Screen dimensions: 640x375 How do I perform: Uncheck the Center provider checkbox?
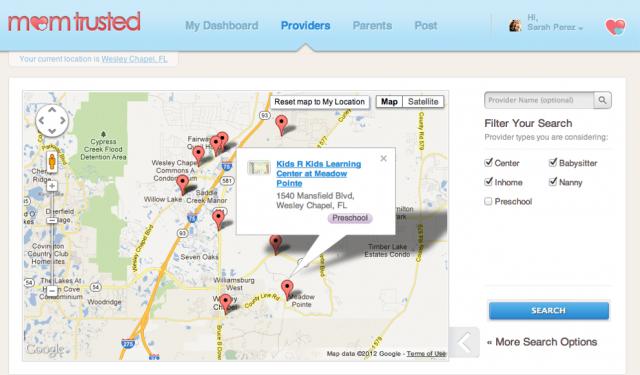pos(489,162)
